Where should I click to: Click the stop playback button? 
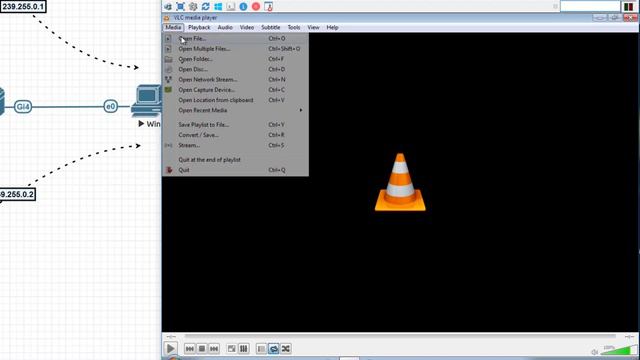tap(202, 349)
